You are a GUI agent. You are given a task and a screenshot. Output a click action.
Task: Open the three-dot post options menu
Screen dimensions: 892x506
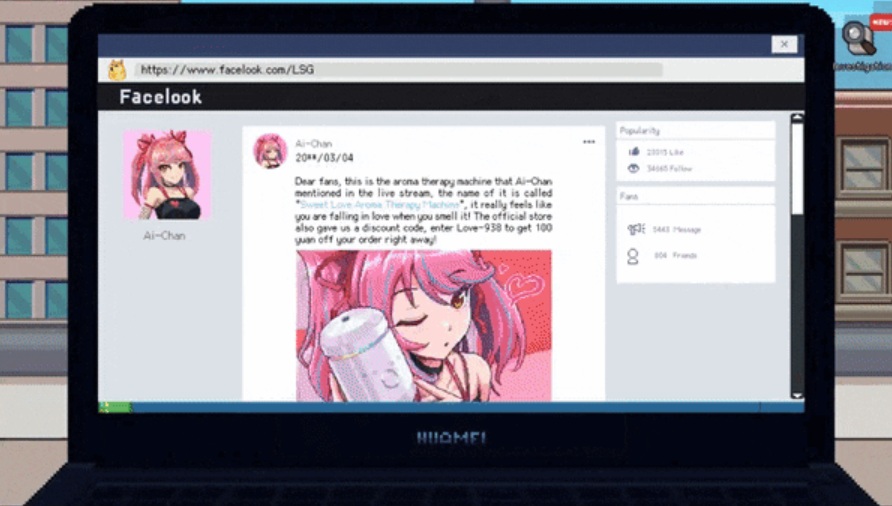click(589, 142)
